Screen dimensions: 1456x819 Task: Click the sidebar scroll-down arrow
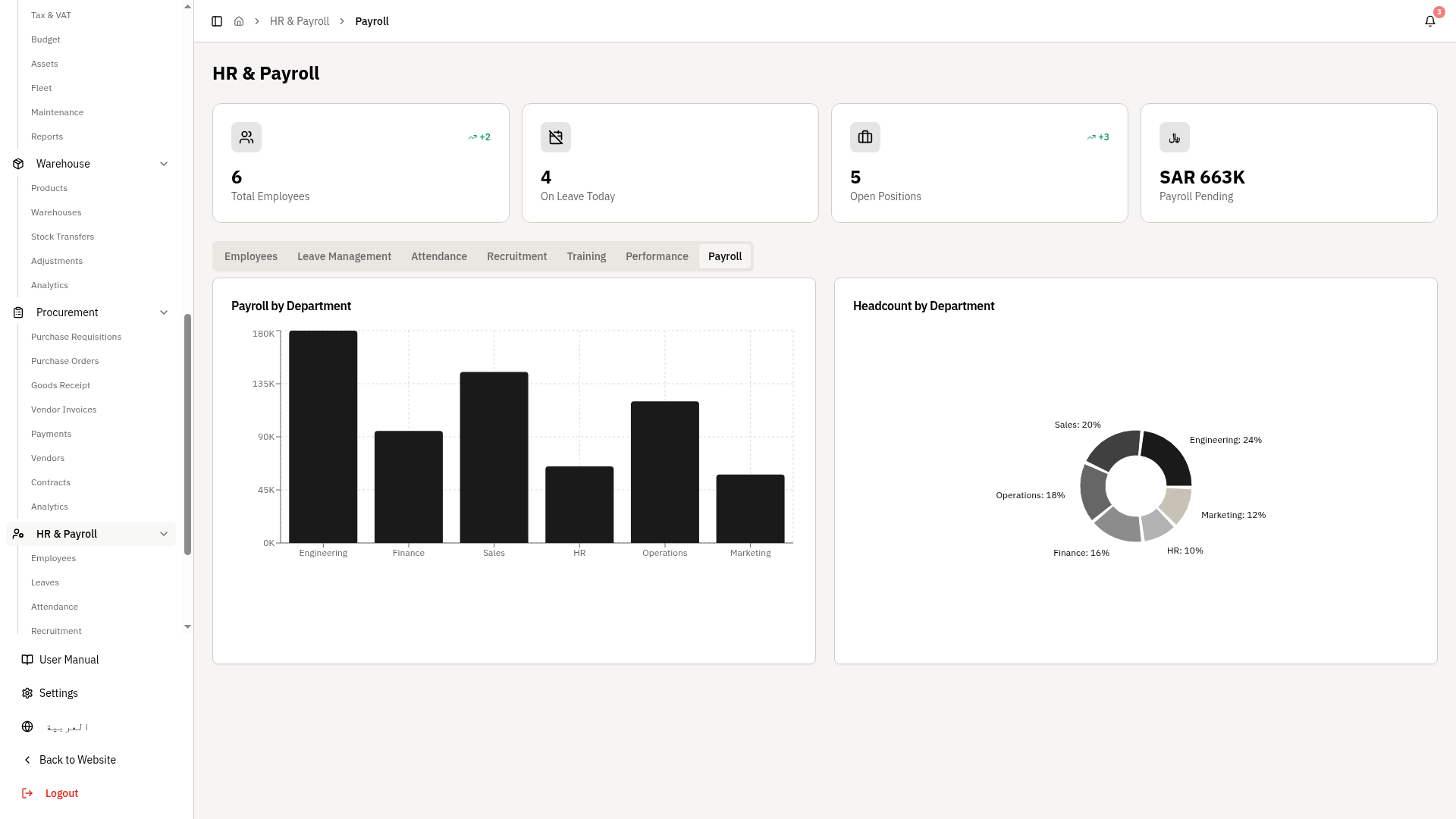click(188, 627)
